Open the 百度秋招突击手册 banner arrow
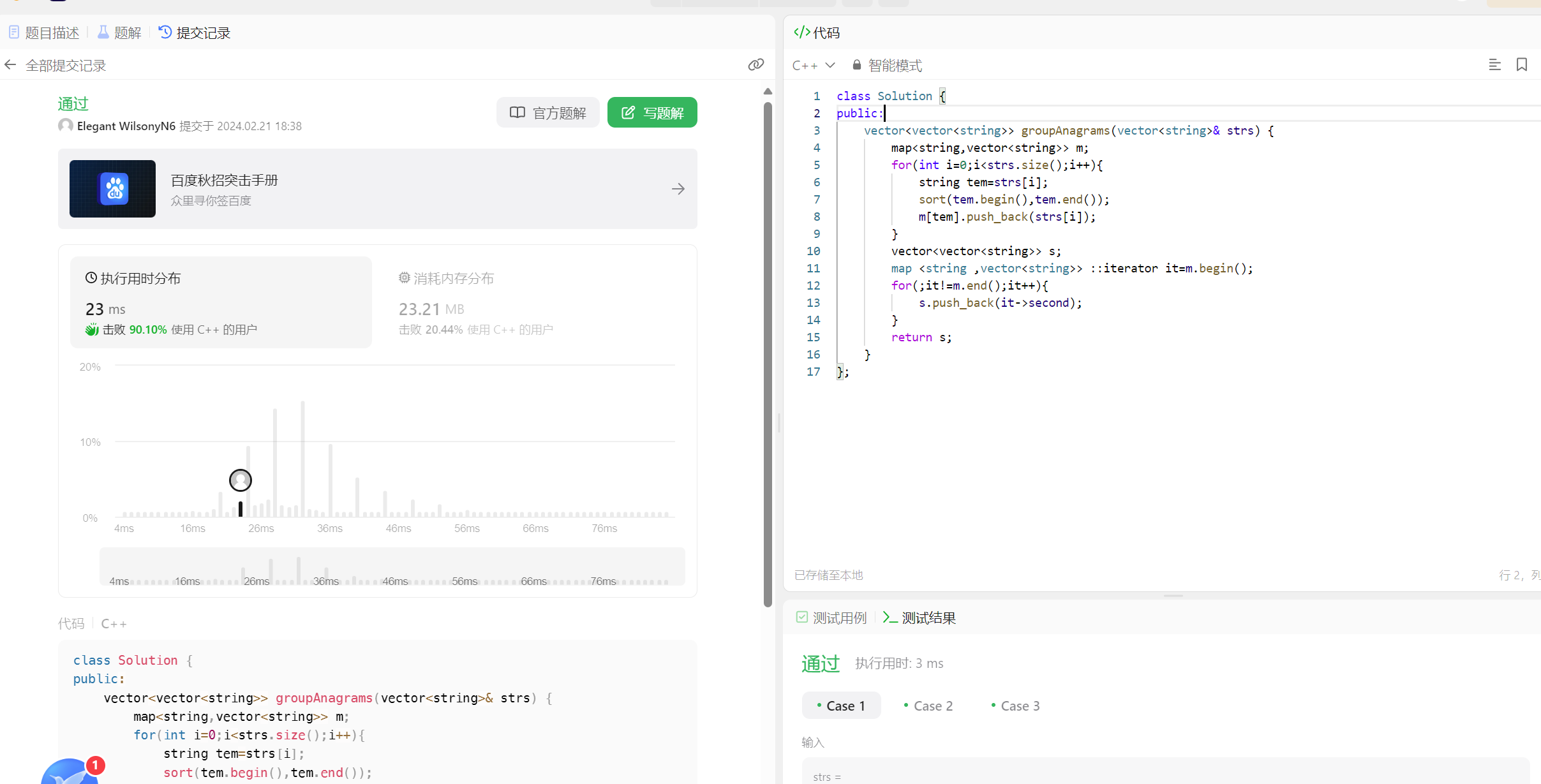This screenshot has width=1541, height=784. 678,189
